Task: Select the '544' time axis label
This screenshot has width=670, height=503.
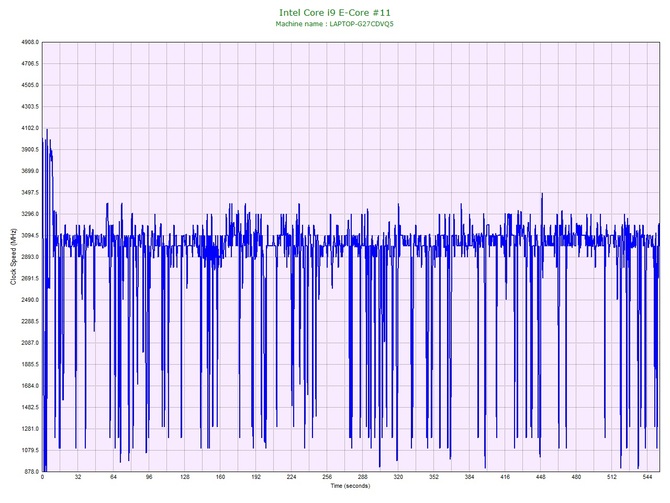Action: [647, 477]
